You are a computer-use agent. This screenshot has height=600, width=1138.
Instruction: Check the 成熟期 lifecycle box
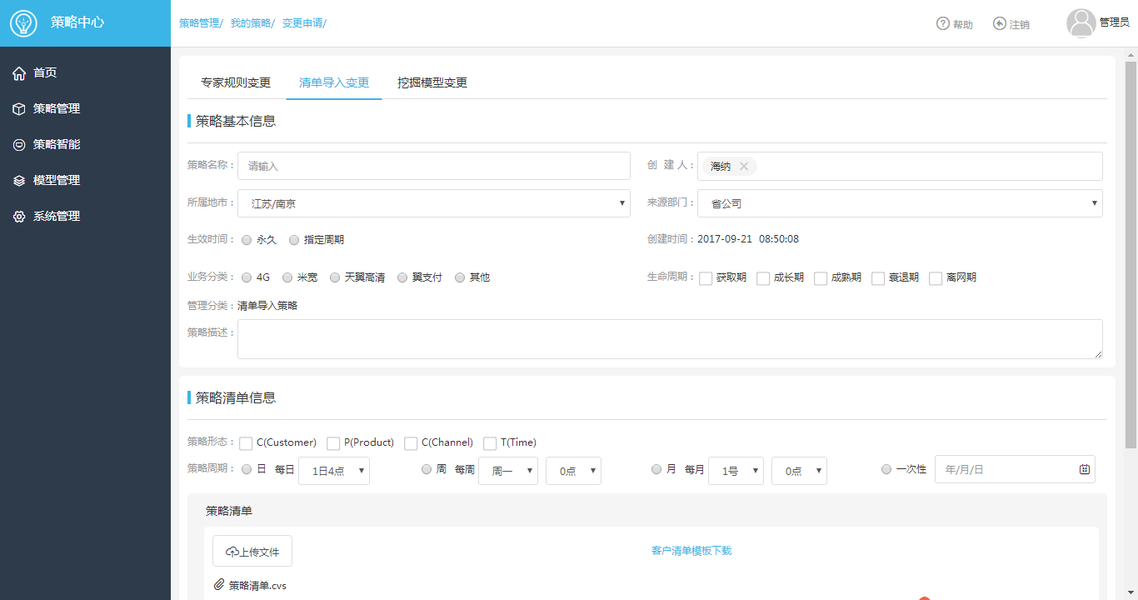[x=820, y=279]
